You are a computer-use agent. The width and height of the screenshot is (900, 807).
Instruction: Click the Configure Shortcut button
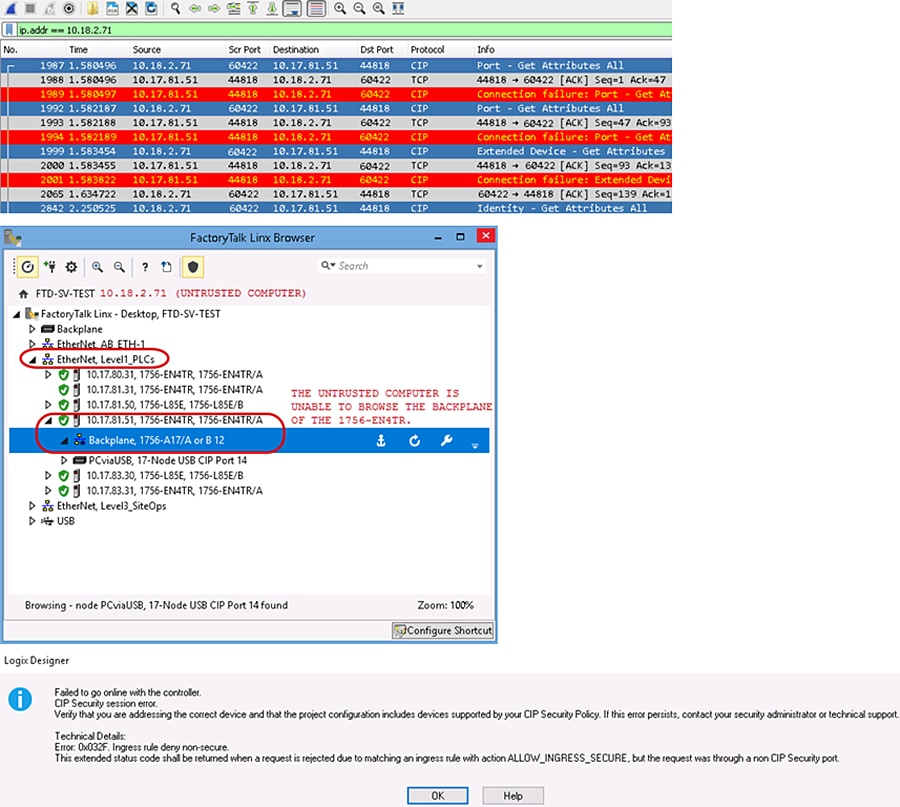click(443, 630)
